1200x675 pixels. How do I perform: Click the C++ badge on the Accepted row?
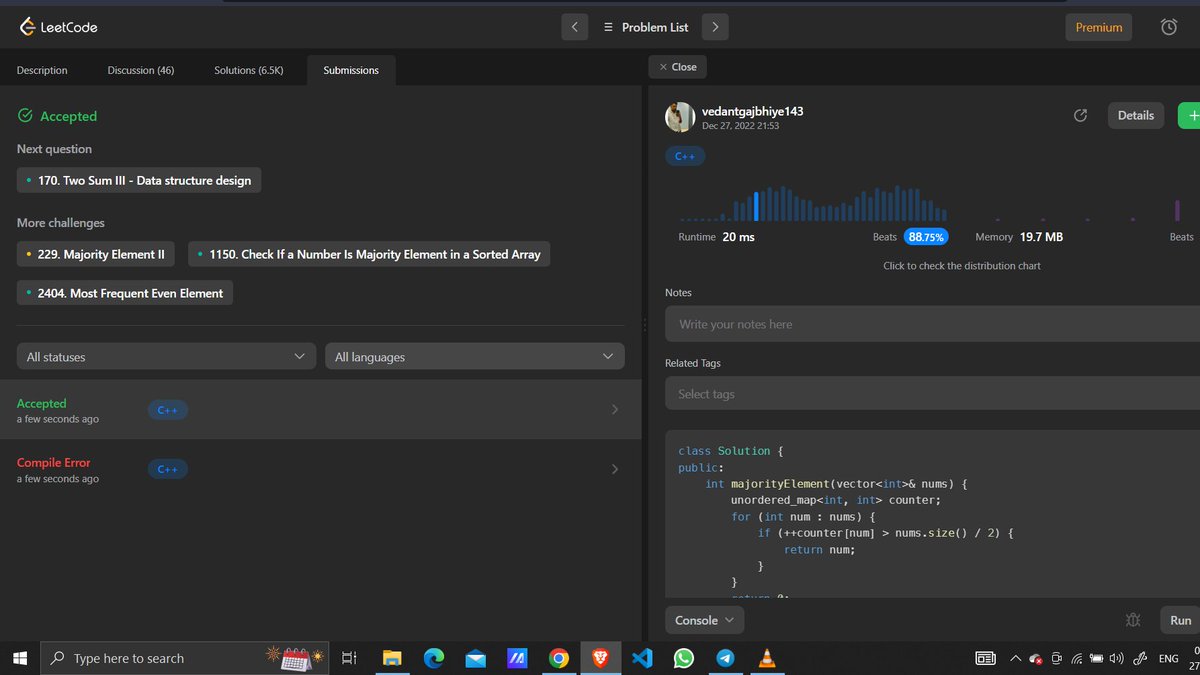point(167,410)
